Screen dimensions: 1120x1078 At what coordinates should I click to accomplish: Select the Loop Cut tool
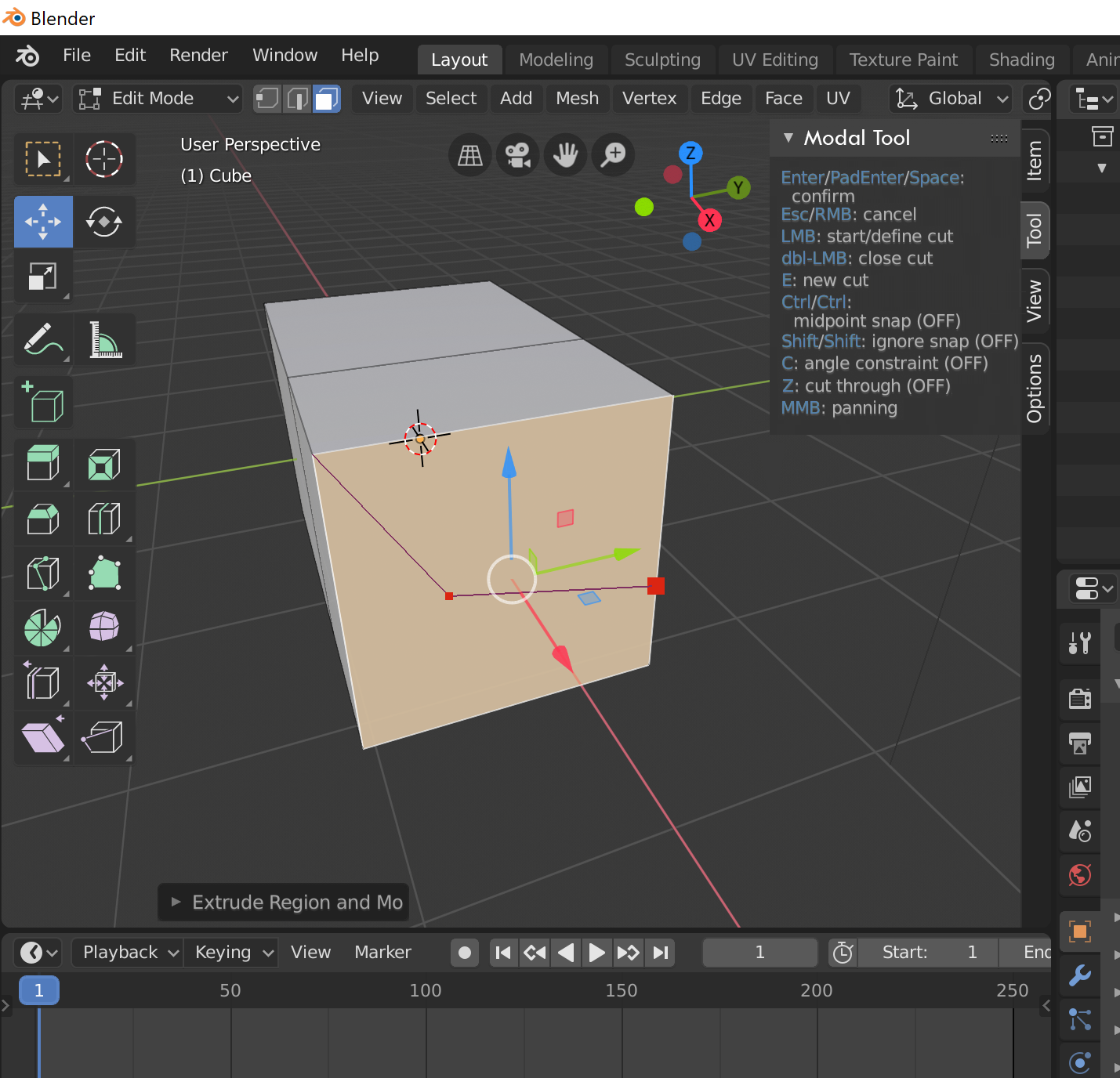point(104,519)
